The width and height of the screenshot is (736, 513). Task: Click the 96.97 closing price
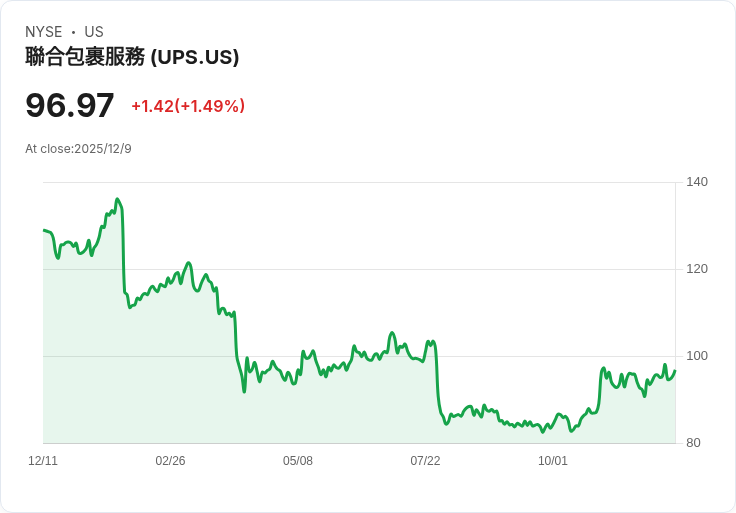(x=70, y=106)
